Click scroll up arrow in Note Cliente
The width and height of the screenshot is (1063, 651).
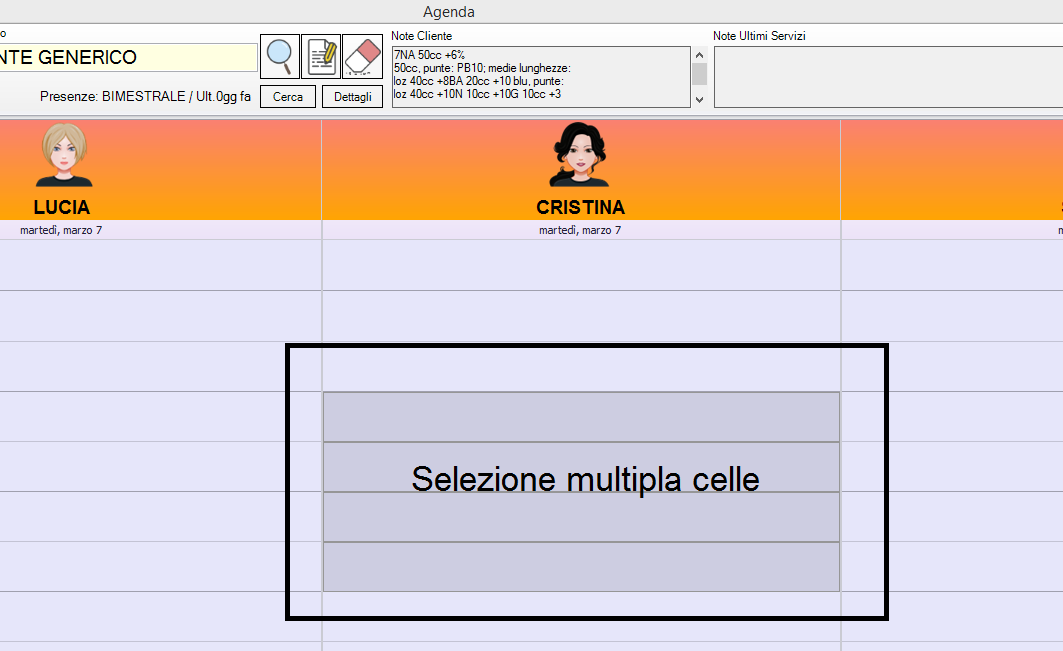pyautogui.click(x=699, y=54)
